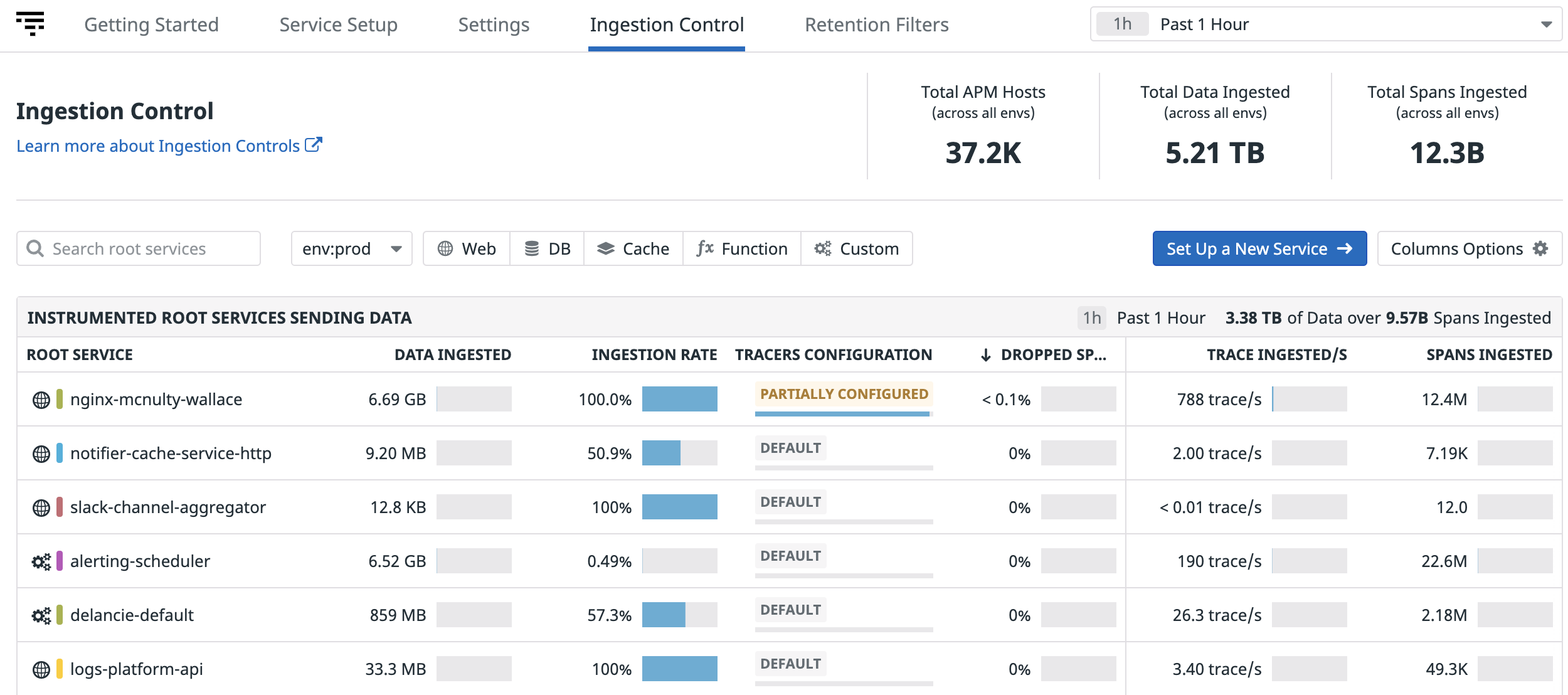Viewport: 1568px width, 695px height.
Task: Click the filter menu icon in top left
Action: point(30,24)
